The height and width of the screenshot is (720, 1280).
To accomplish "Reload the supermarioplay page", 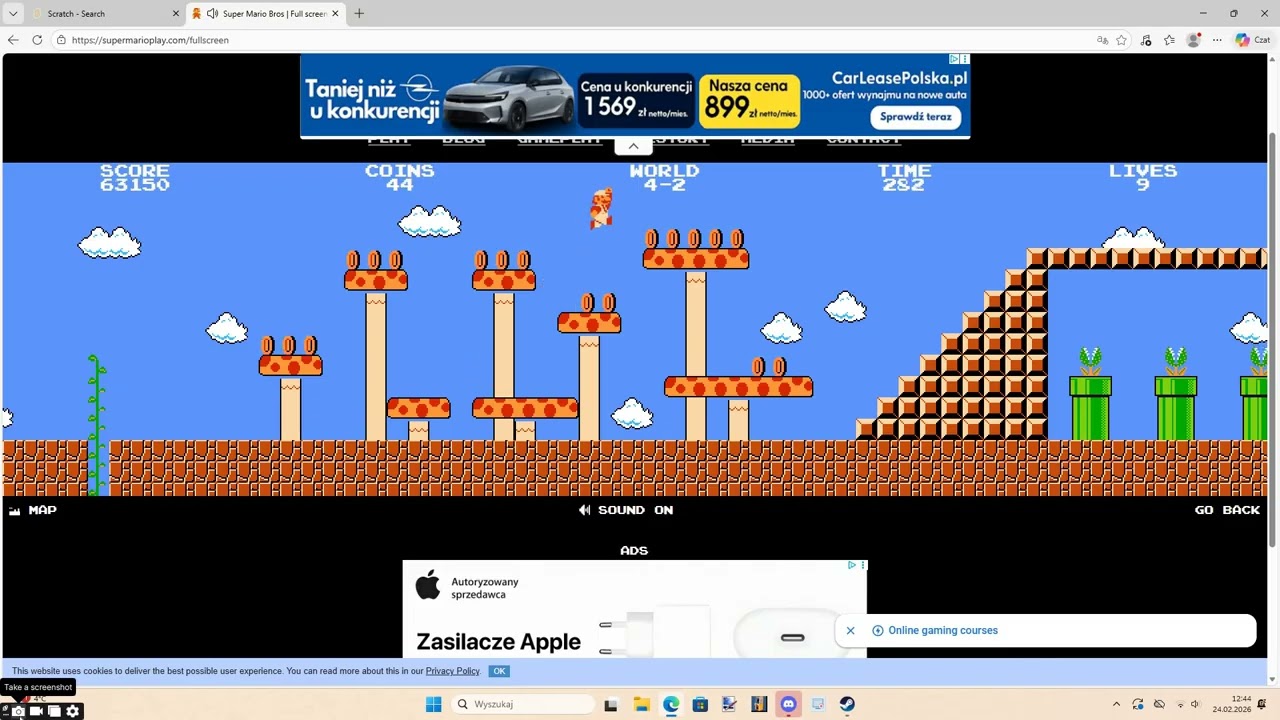I will point(37,40).
